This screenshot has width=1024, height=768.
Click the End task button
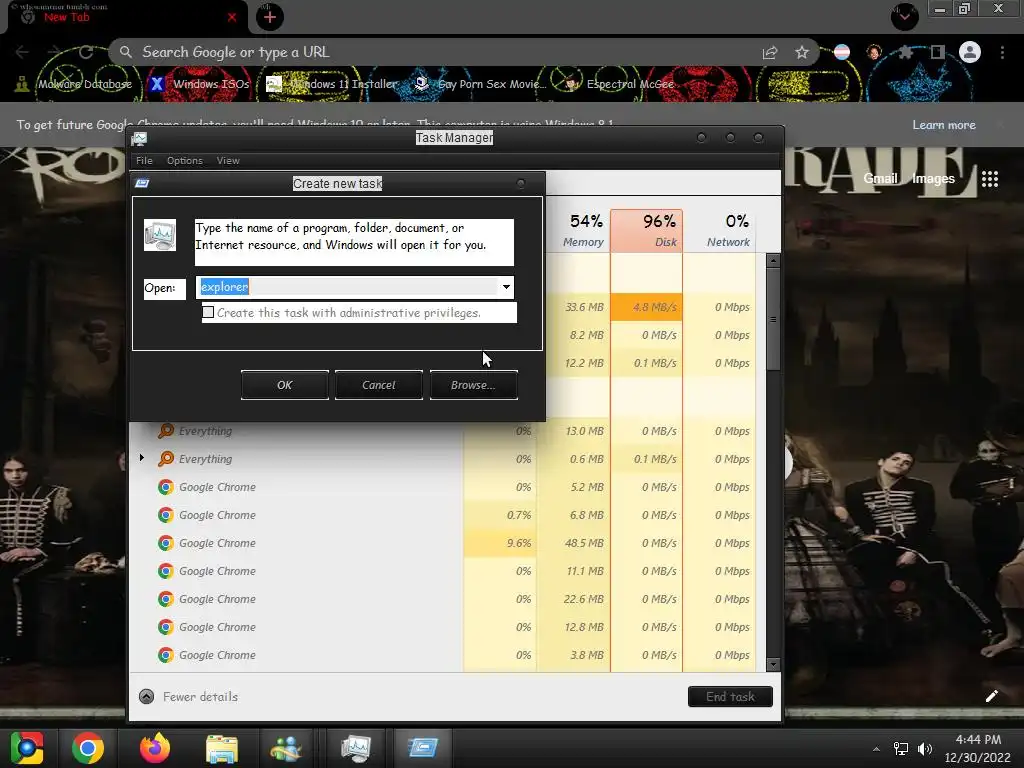coord(730,697)
